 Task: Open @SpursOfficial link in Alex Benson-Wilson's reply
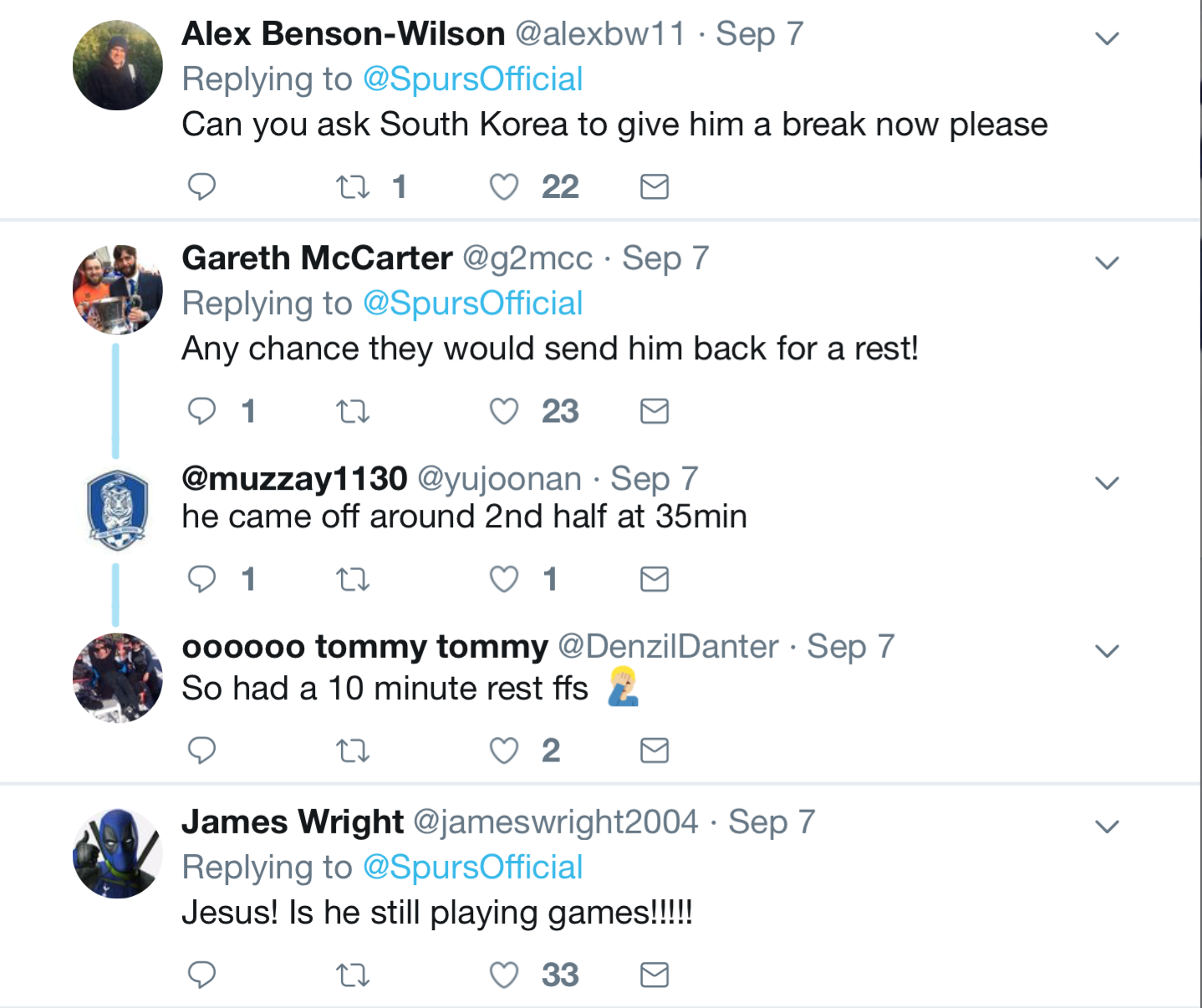472,79
